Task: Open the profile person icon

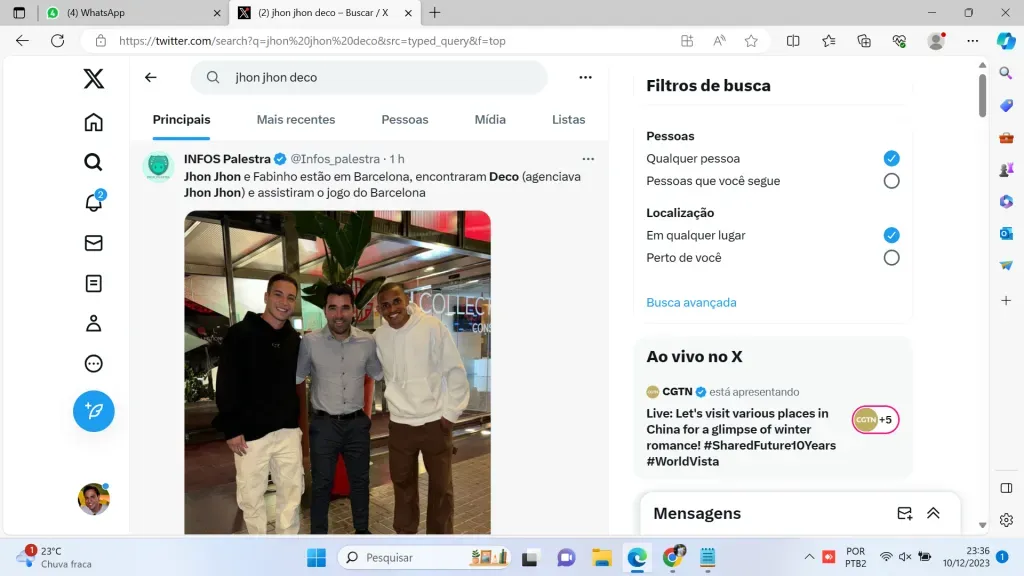Action: tap(93, 323)
